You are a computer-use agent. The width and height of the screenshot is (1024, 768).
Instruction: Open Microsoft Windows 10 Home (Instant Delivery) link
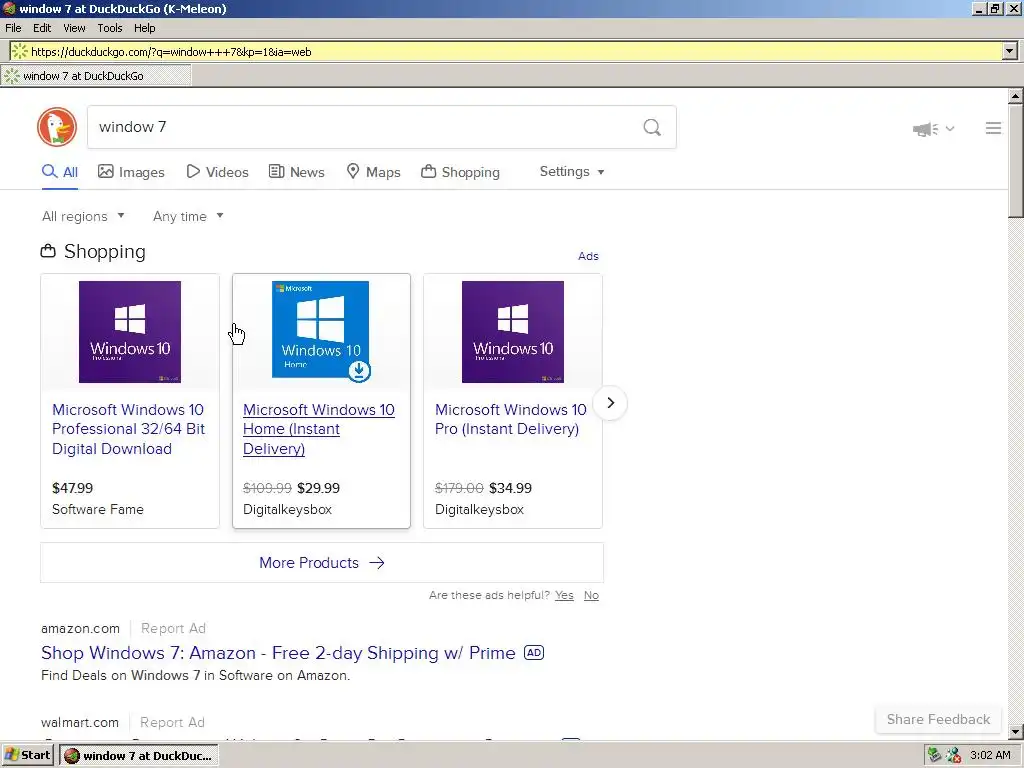click(319, 429)
